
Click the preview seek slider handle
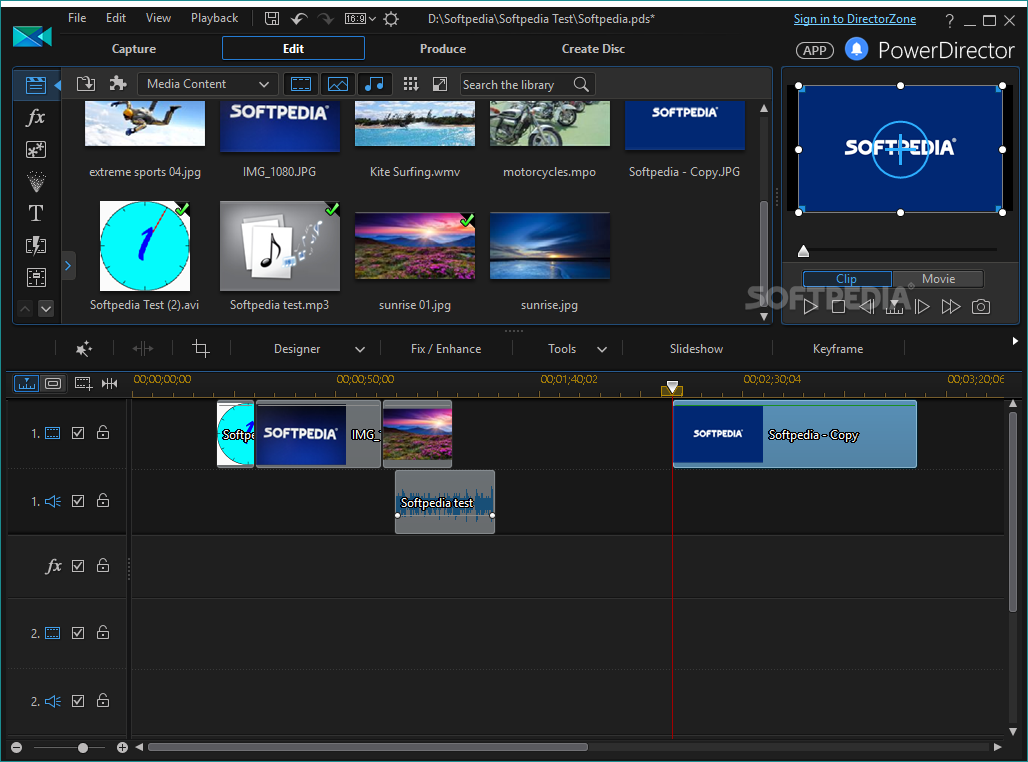(803, 251)
